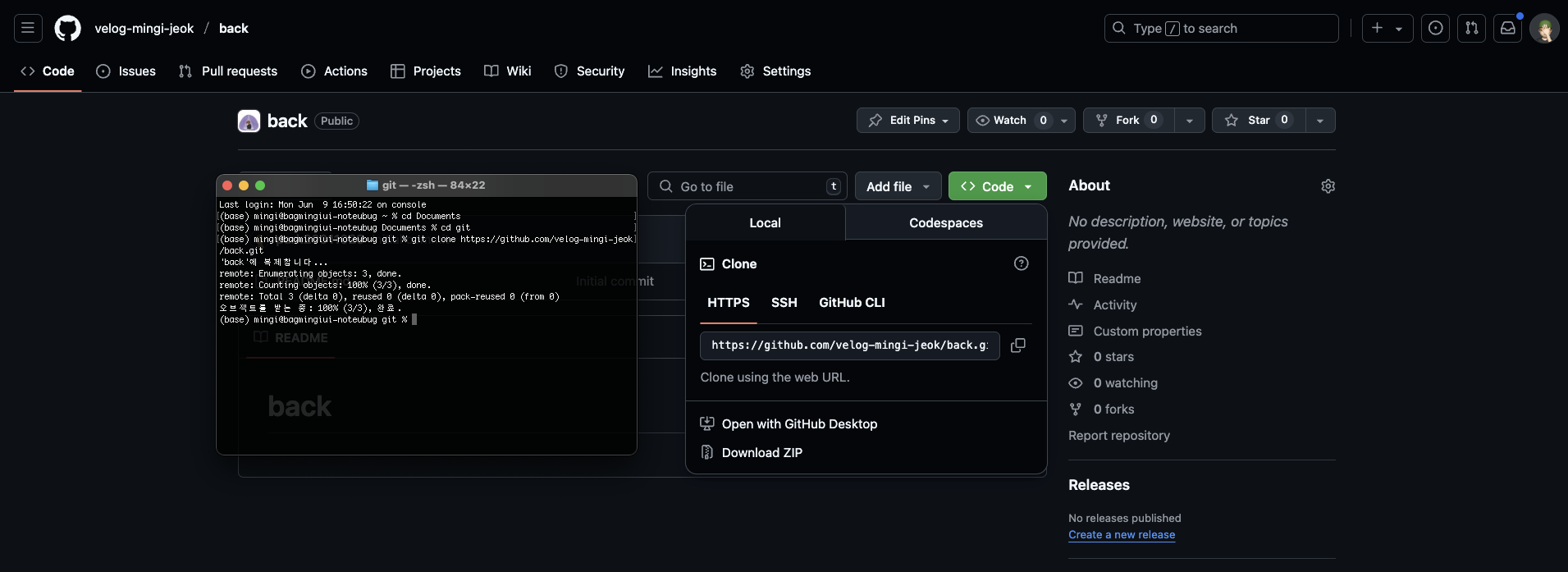The height and width of the screenshot is (572, 1568).
Task: Click the Watch button
Action: coord(1012,121)
